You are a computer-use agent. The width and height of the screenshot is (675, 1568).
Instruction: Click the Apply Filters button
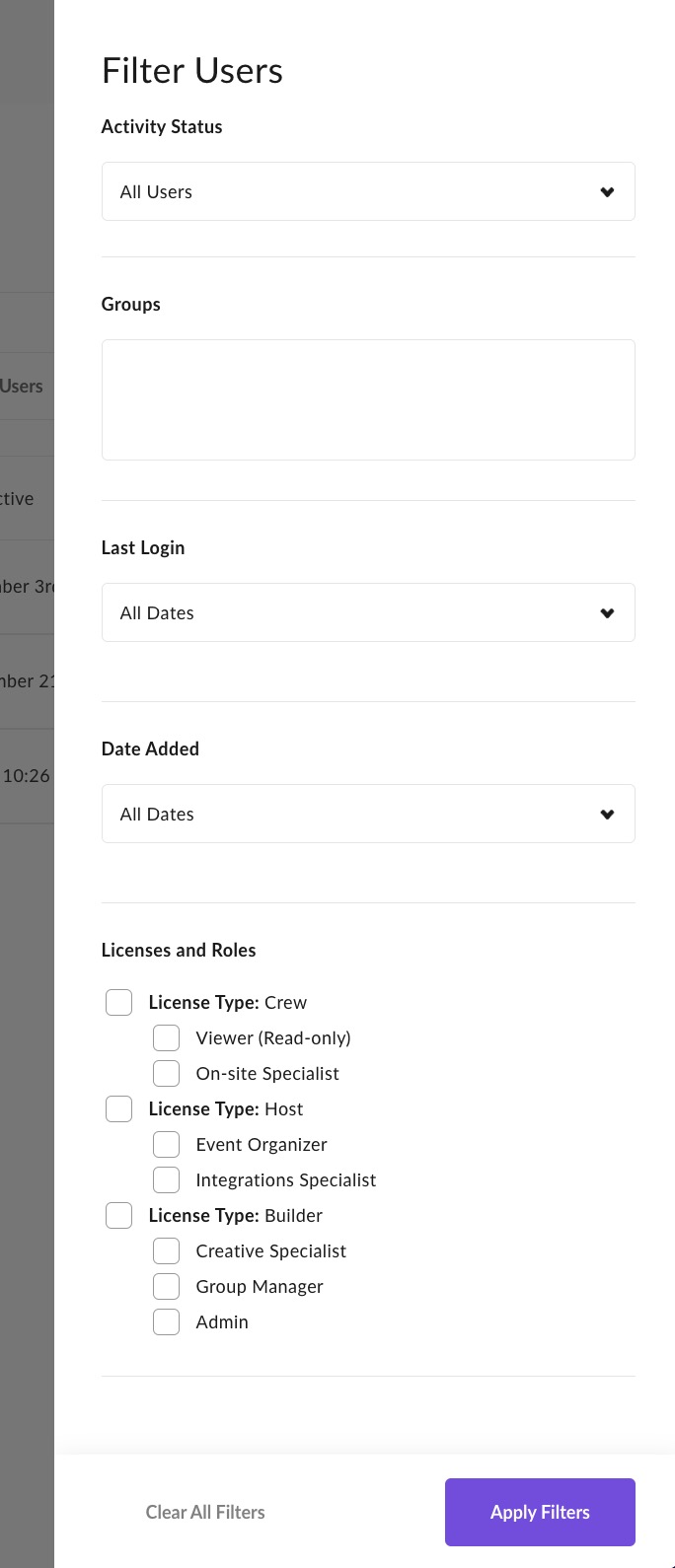[x=540, y=1512]
